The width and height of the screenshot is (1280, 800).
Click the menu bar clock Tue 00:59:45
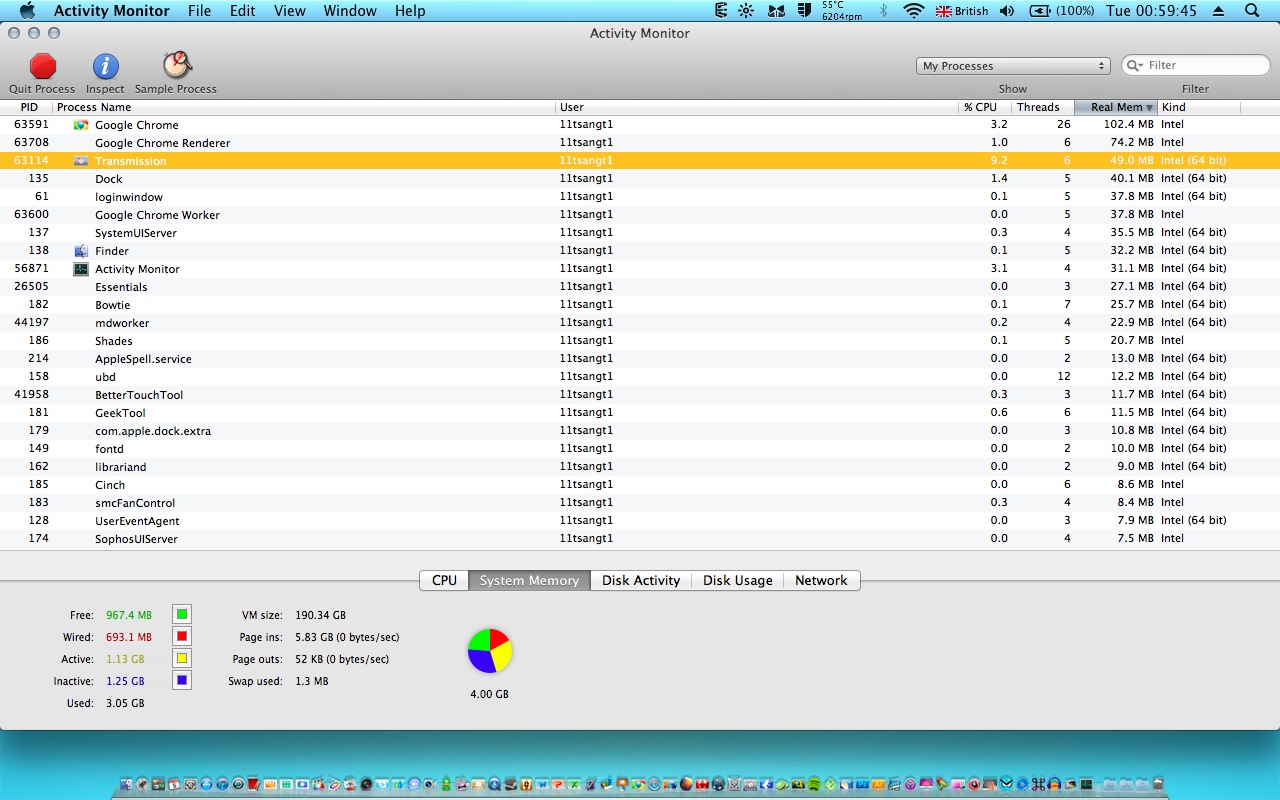pos(1151,11)
